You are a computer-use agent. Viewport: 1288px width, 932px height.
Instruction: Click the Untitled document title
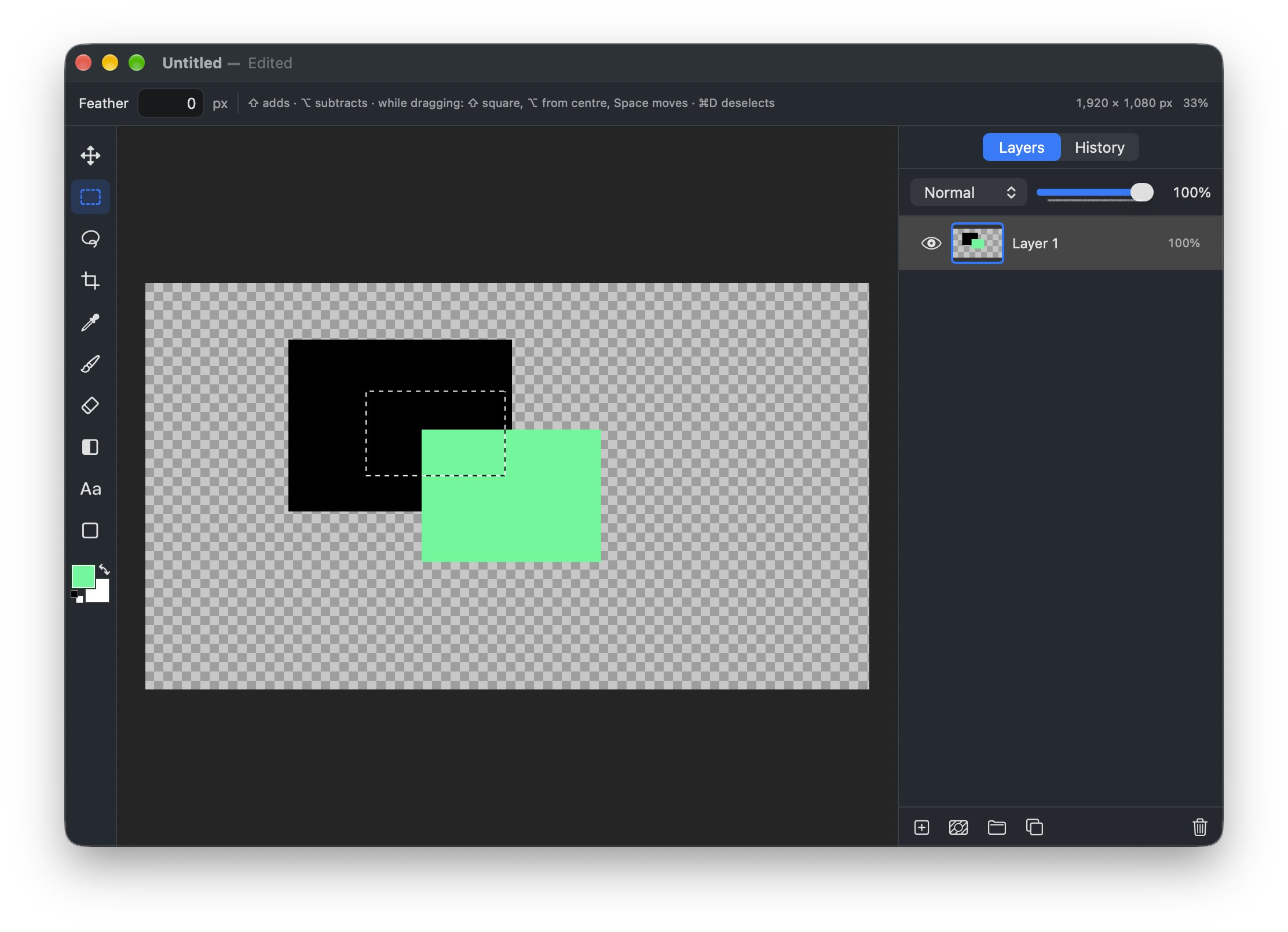[x=192, y=63]
